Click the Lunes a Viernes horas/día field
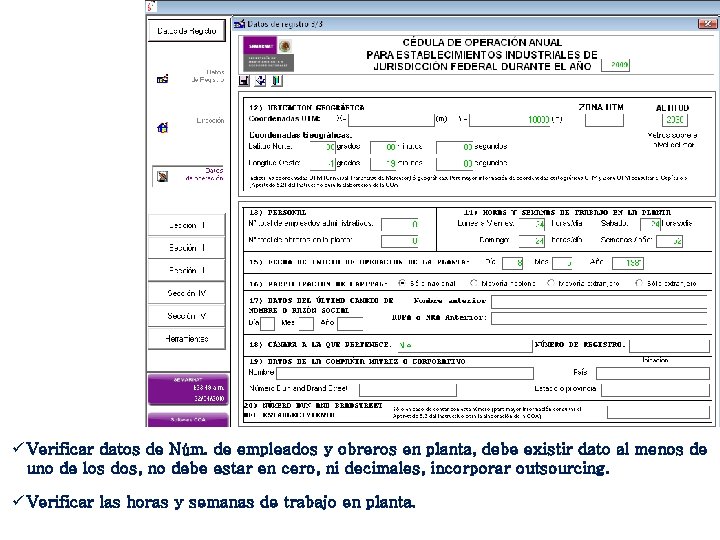The height and width of the screenshot is (540, 720). (531, 224)
